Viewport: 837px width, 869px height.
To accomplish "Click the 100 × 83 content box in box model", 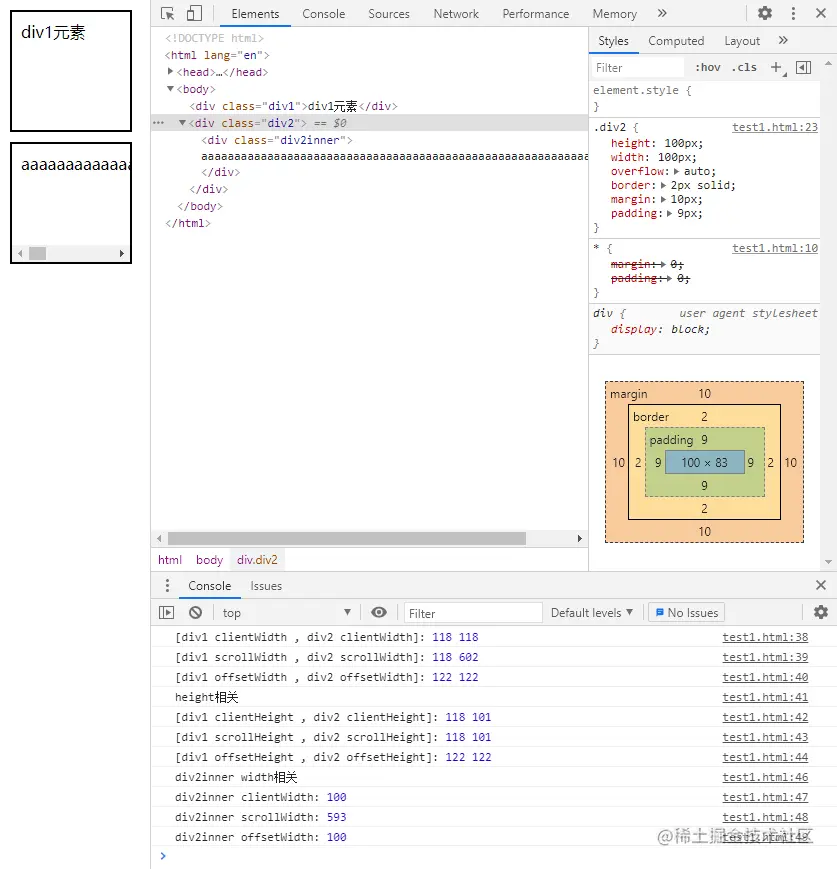I will 705,462.
